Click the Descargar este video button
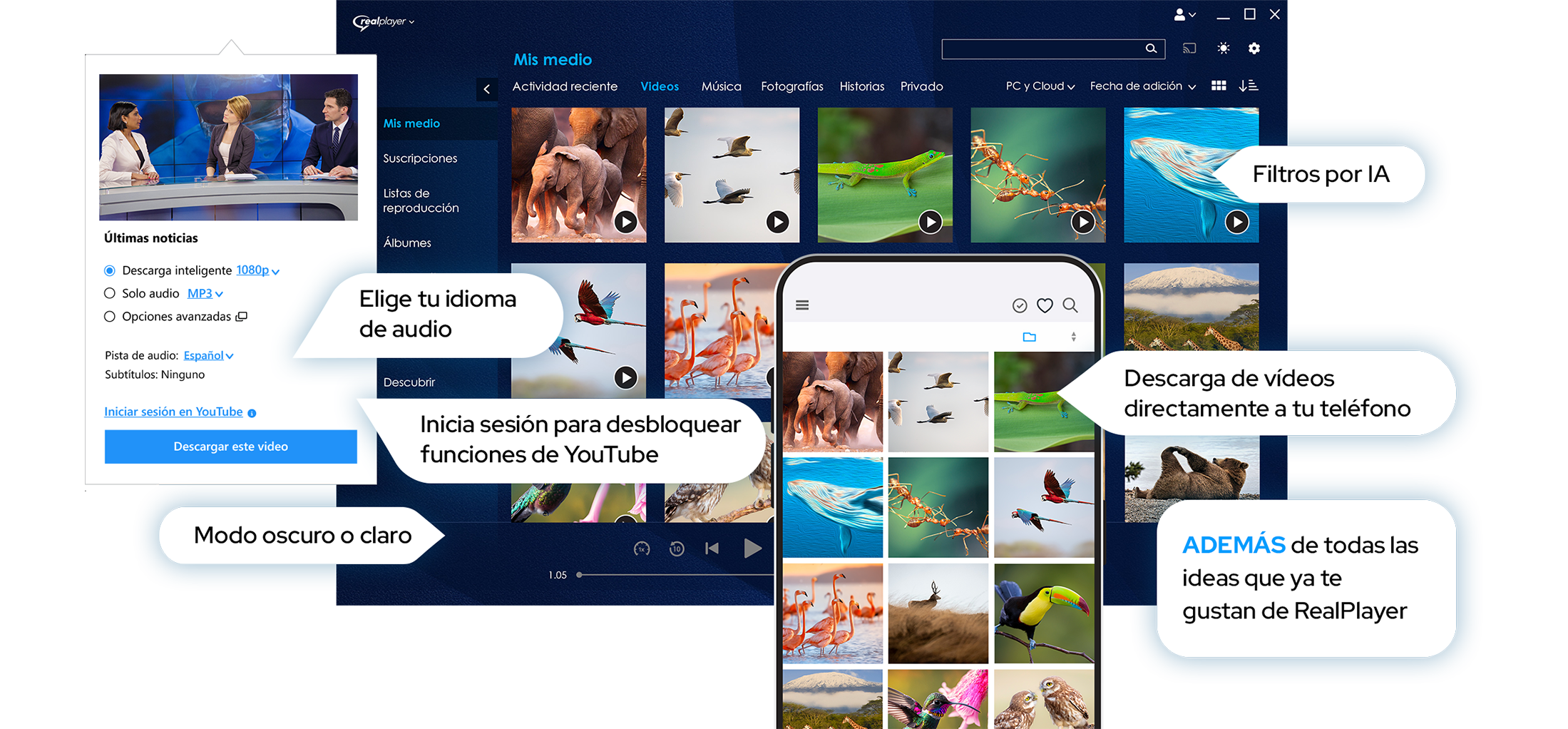1568x729 pixels. tap(230, 447)
